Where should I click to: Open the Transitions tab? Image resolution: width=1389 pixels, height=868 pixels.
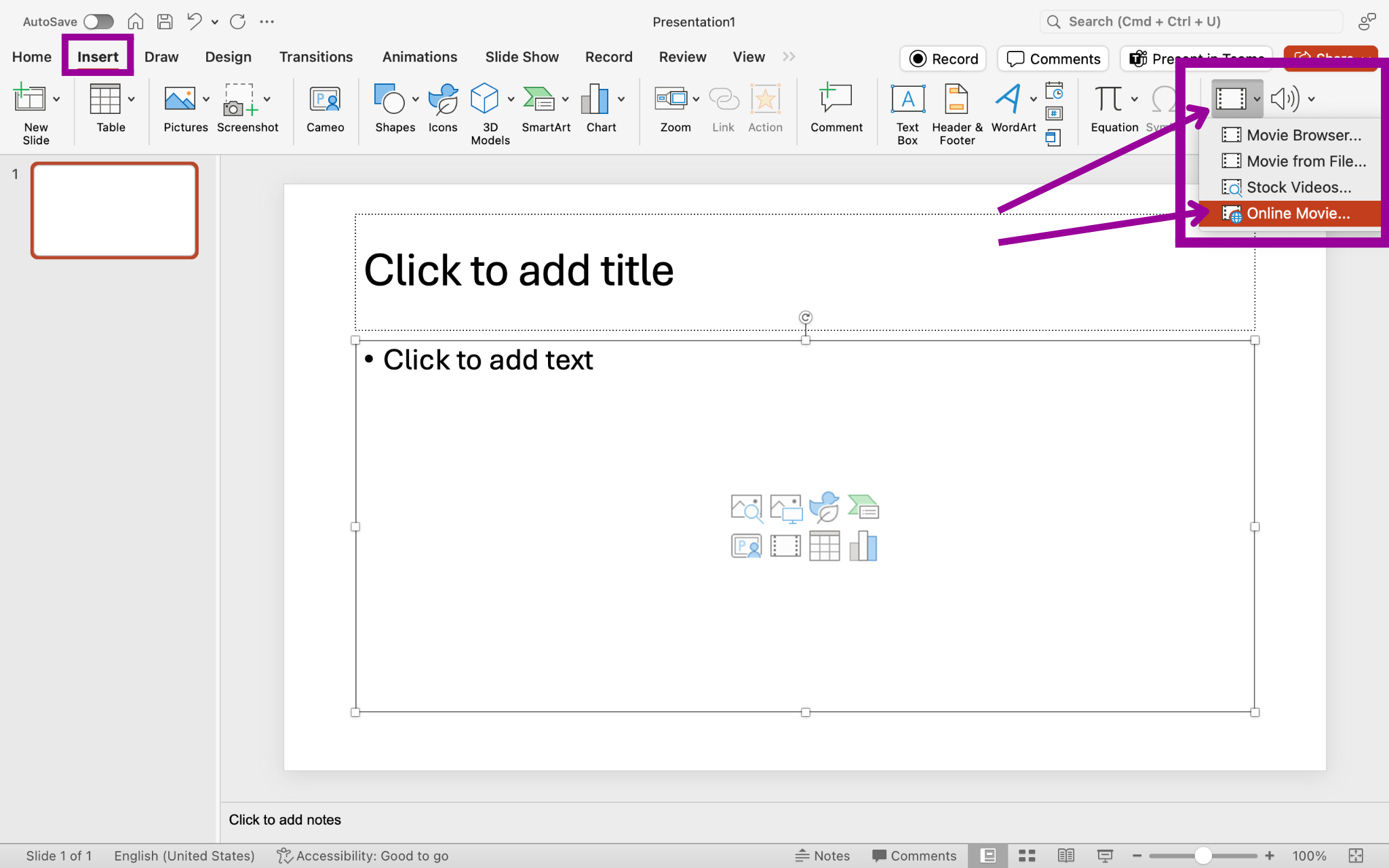pyautogui.click(x=316, y=57)
